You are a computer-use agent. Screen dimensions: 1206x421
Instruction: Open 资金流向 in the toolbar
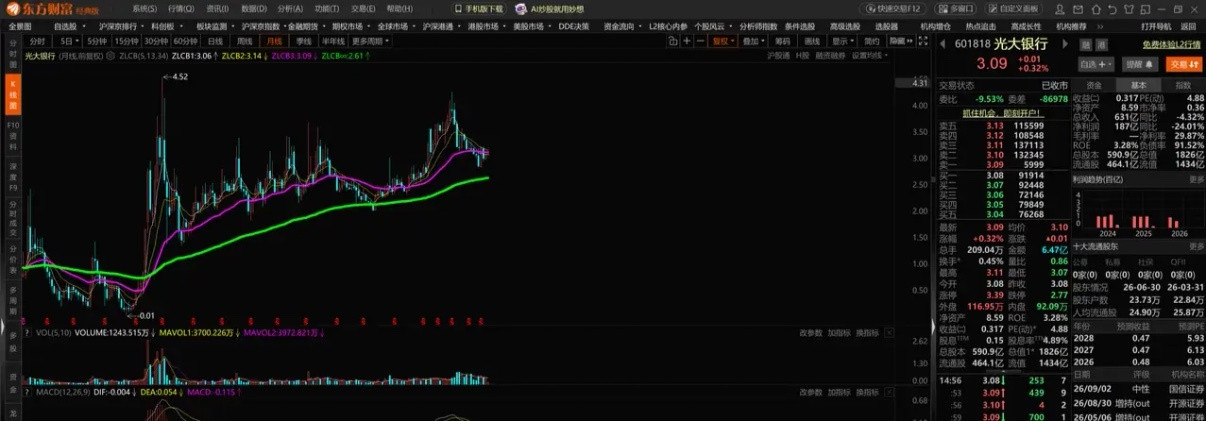click(x=620, y=26)
